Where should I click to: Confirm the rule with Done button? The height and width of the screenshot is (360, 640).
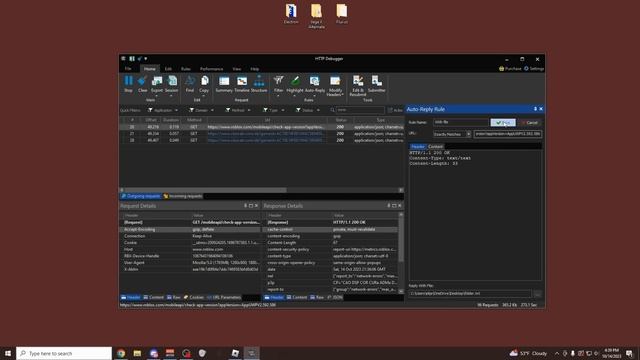pos(503,122)
